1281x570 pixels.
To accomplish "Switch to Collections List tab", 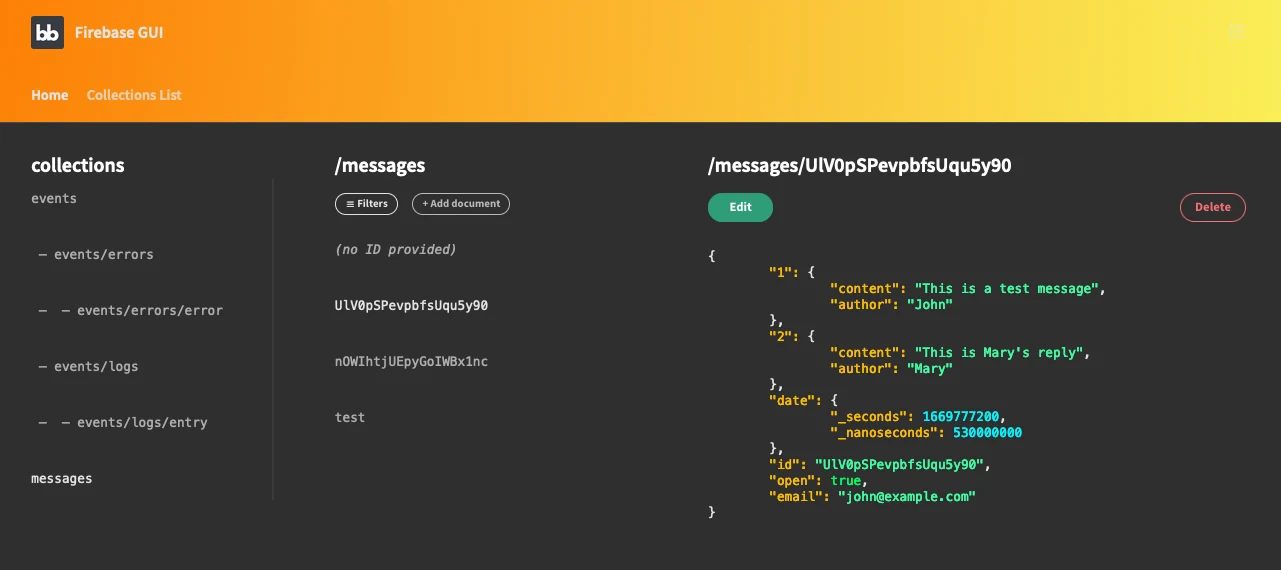I will click(x=134, y=95).
